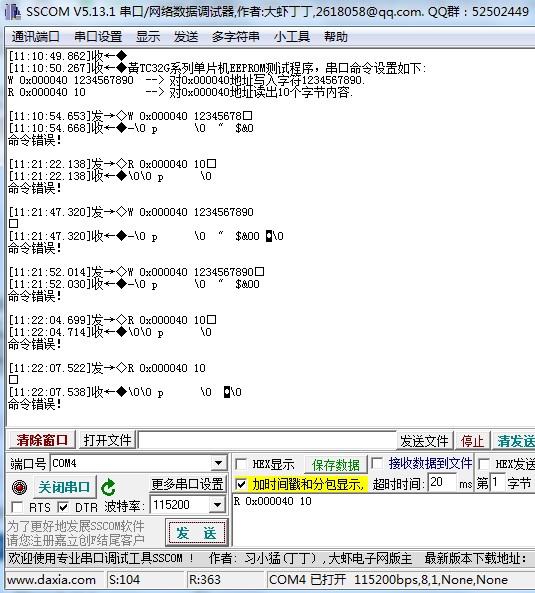
Task: Click the timeout 20 ms input field
Action: point(442,483)
